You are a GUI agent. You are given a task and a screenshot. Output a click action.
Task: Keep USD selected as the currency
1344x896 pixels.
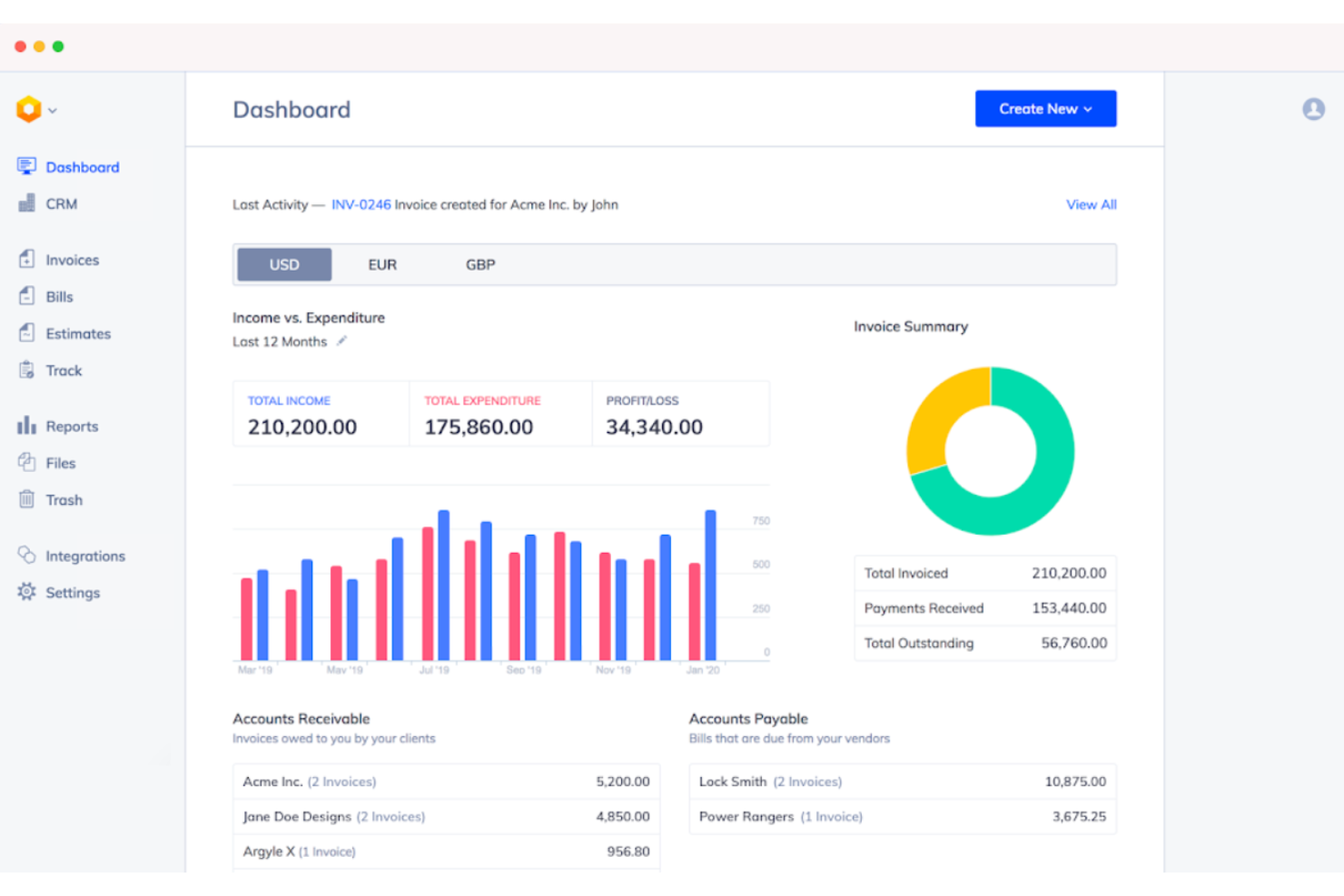click(x=284, y=264)
